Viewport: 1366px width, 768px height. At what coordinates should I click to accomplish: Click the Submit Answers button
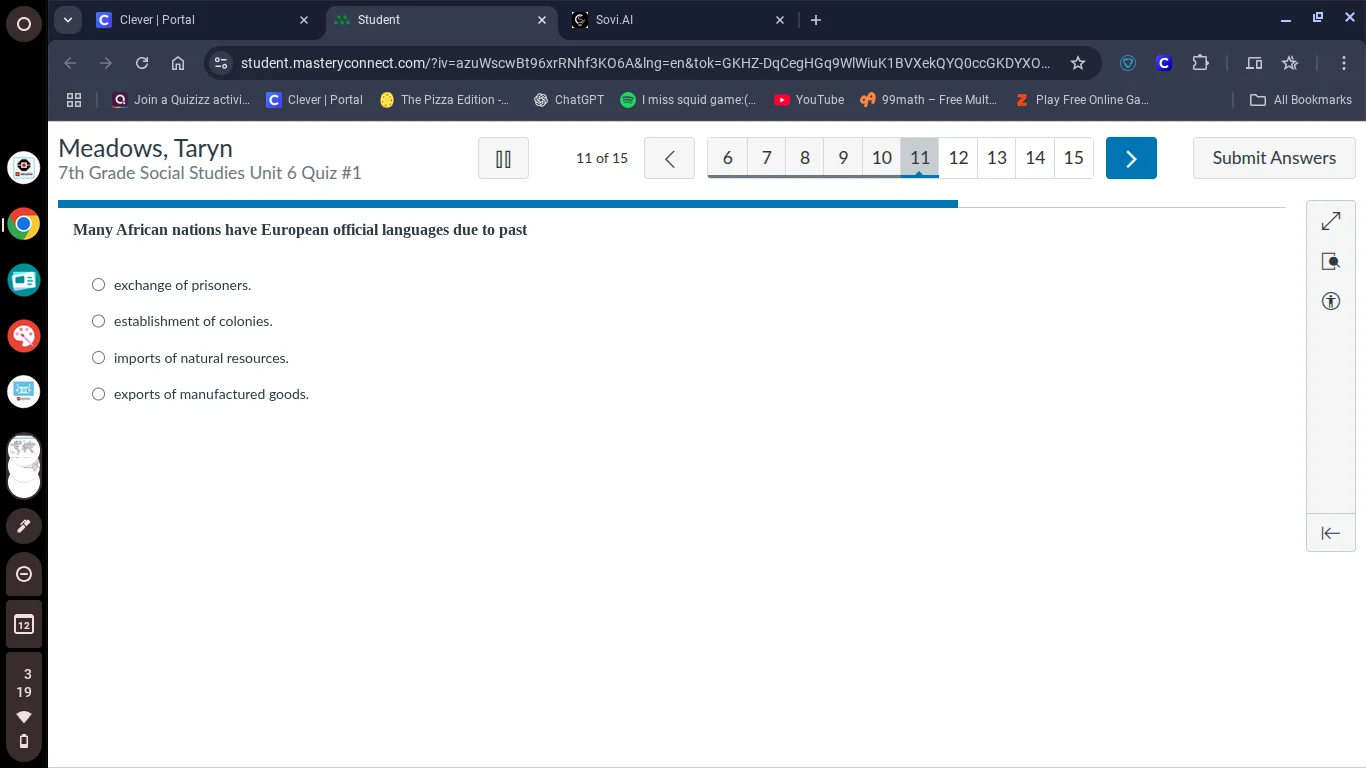1273,158
